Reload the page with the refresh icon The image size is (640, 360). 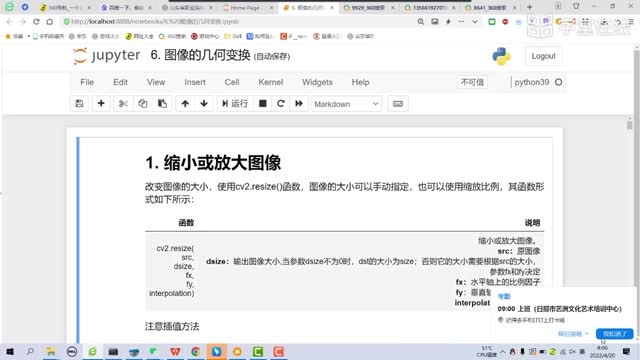[36, 22]
